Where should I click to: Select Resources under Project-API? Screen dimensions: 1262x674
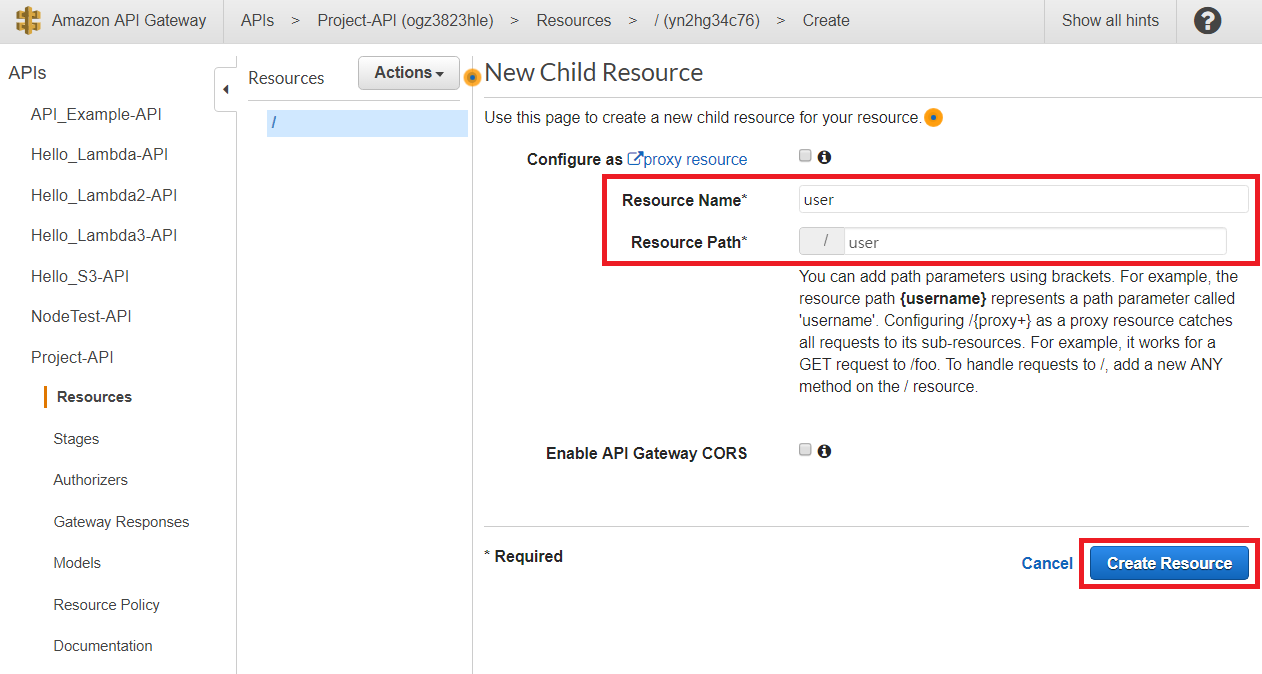coord(94,397)
